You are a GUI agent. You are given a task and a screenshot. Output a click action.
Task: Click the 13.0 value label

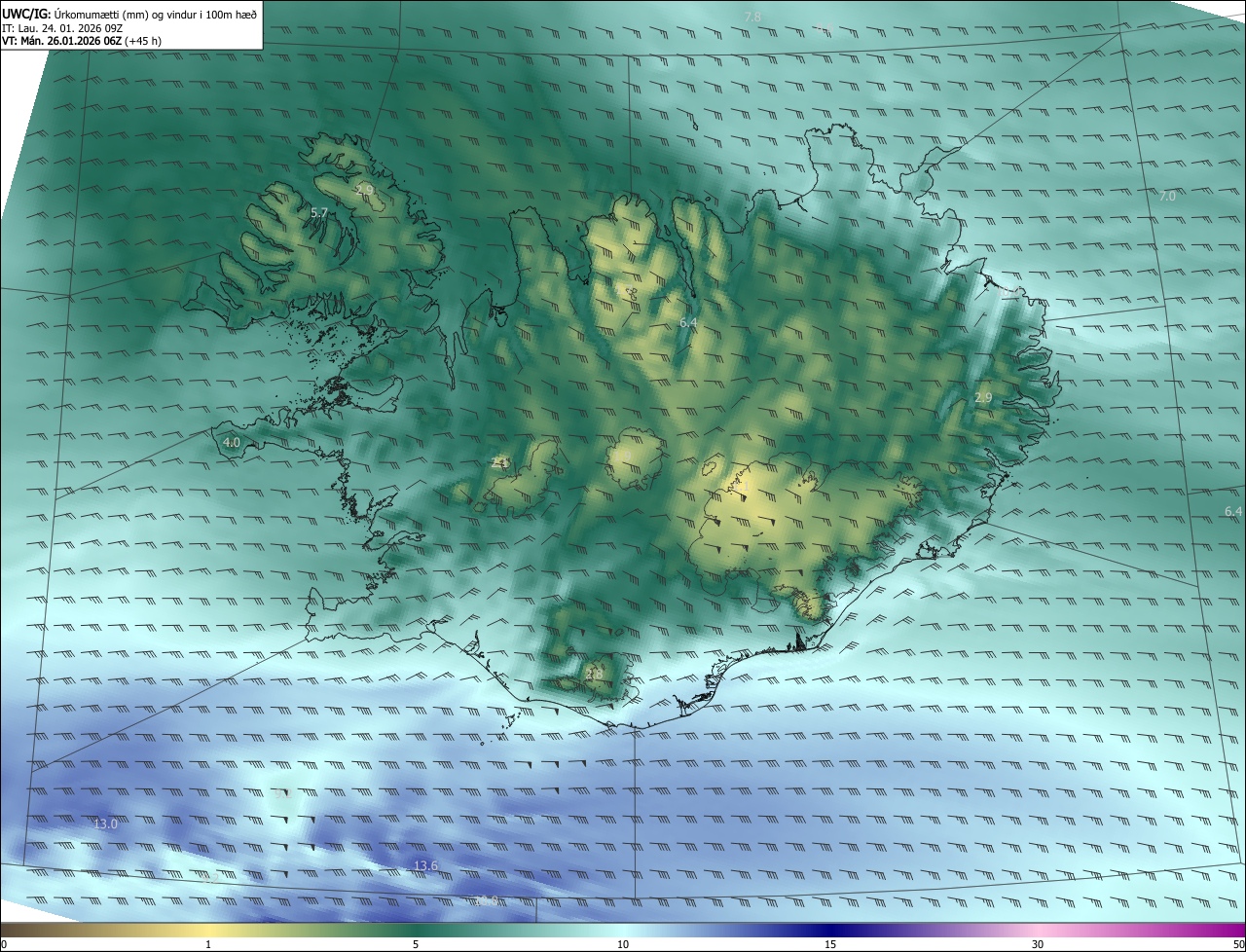(105, 824)
